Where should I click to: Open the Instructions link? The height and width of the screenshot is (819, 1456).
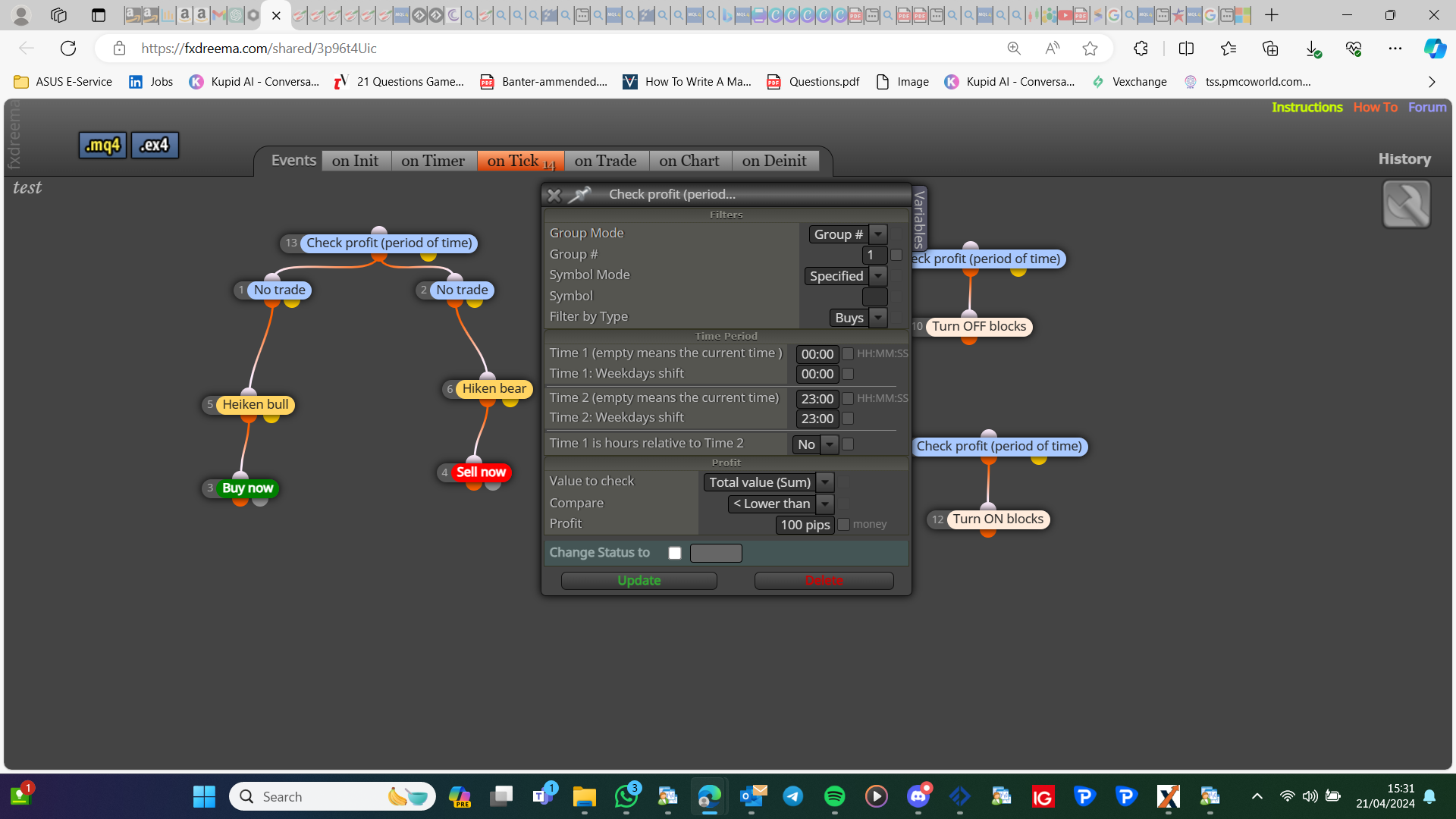1307,108
